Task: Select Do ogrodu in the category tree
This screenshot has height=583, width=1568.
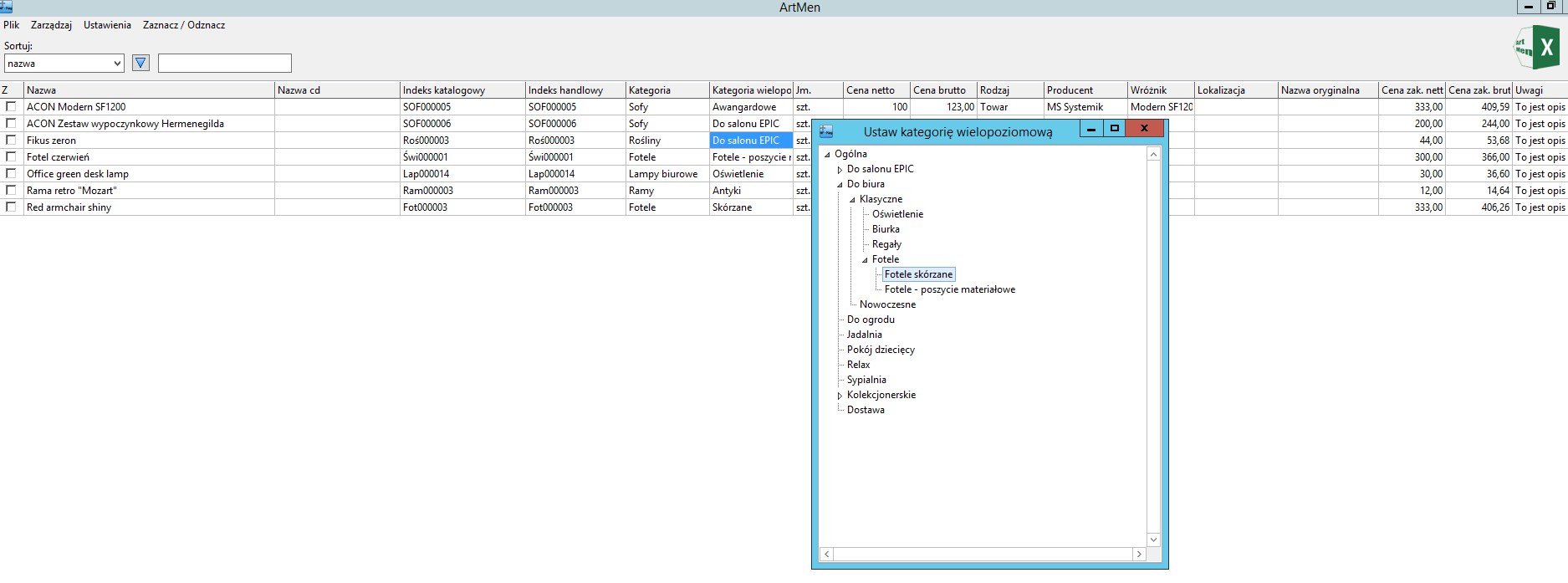Action: click(x=871, y=320)
